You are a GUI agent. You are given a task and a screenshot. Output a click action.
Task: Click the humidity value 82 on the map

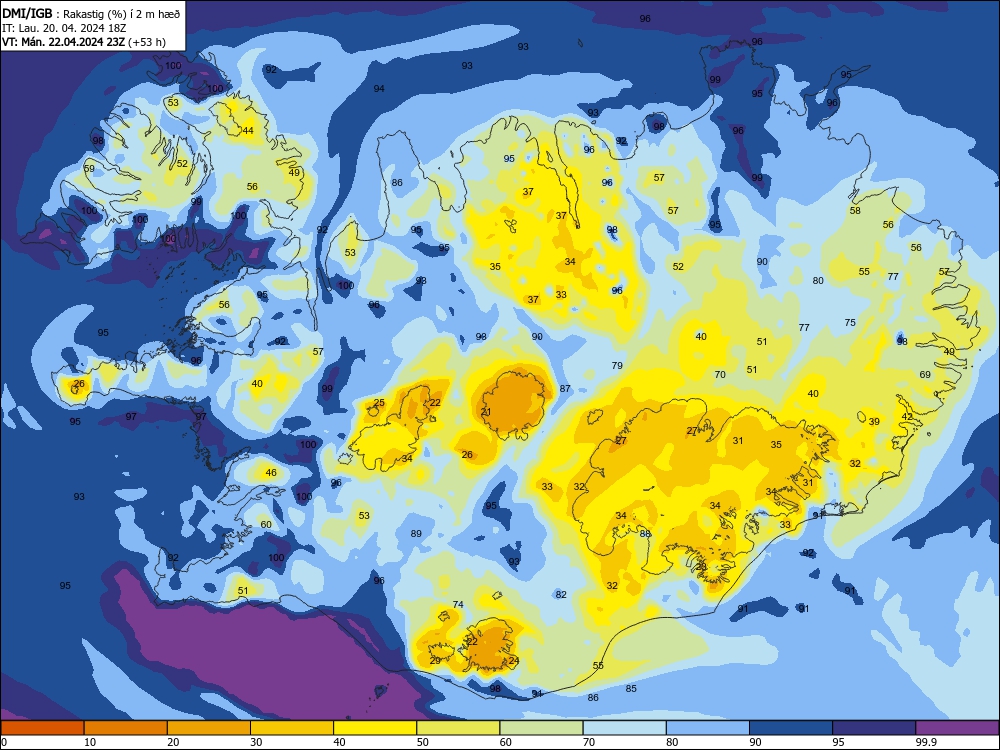(561, 594)
